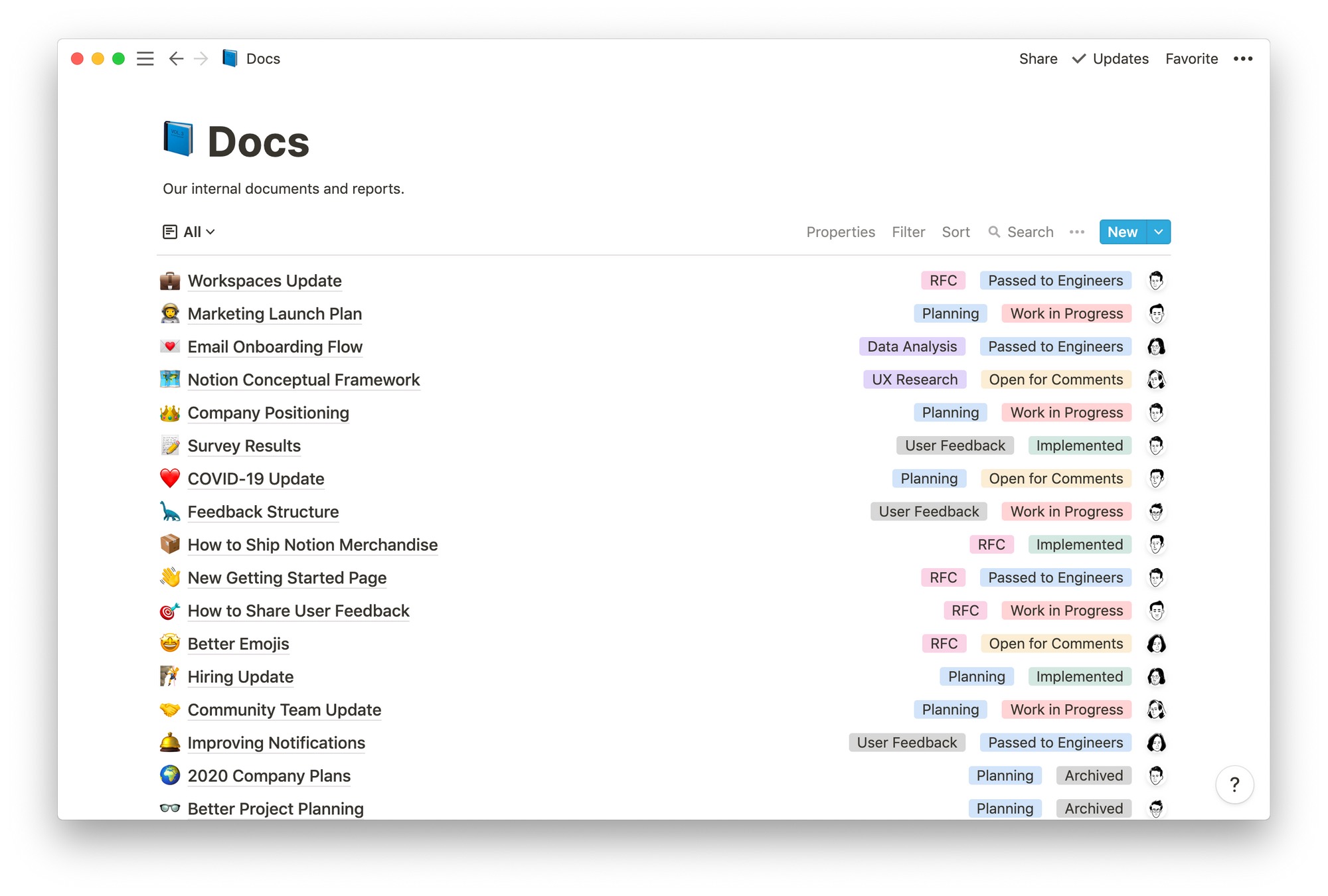Go forward with the right arrow
Image resolution: width=1328 pixels, height=896 pixels.
201,59
